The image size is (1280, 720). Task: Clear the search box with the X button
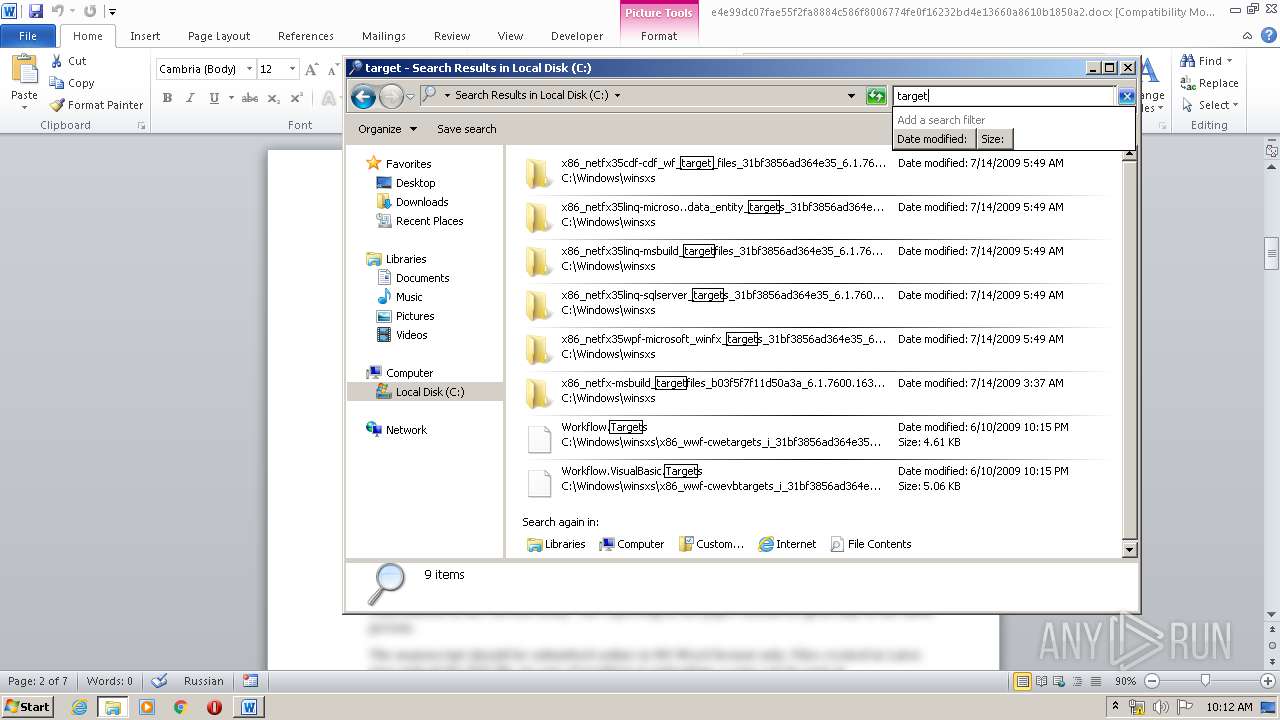click(1126, 96)
